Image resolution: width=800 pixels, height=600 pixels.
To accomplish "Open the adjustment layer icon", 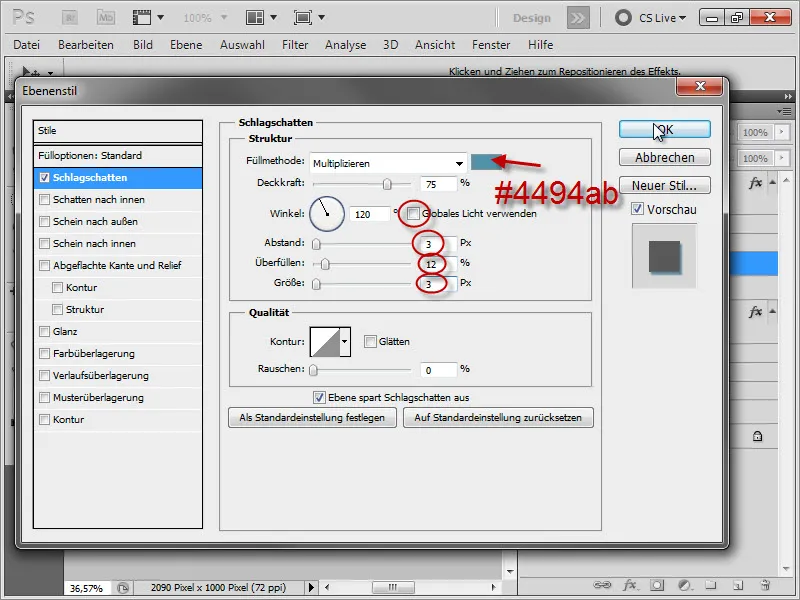I will (x=684, y=585).
